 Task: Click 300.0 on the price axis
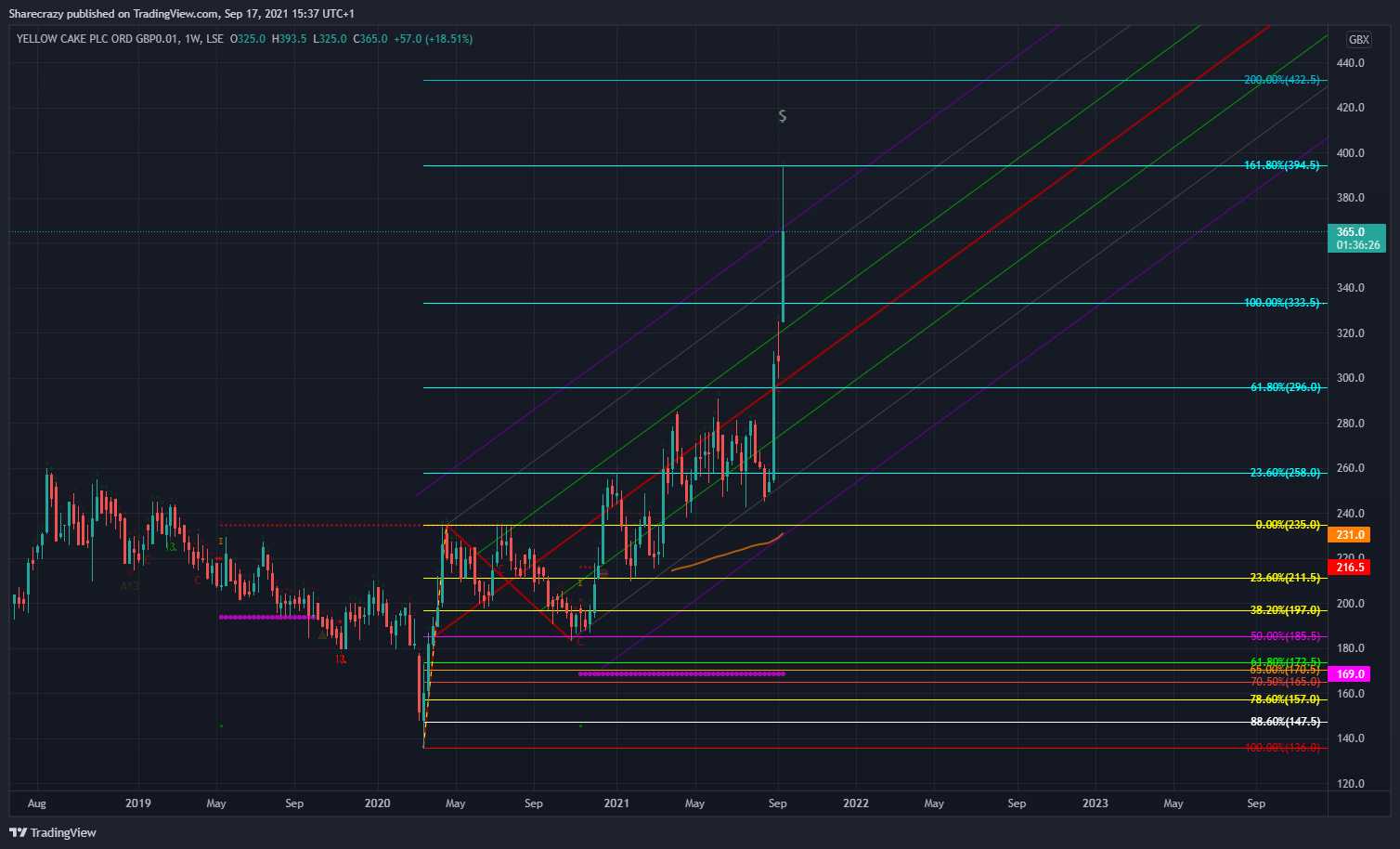[x=1350, y=378]
